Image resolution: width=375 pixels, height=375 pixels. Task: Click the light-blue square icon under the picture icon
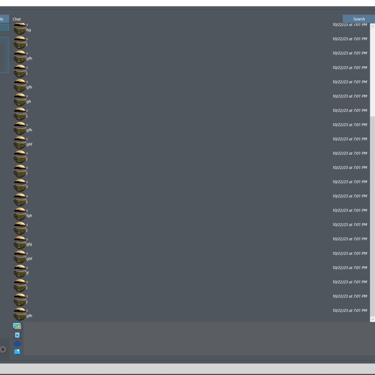click(17, 335)
